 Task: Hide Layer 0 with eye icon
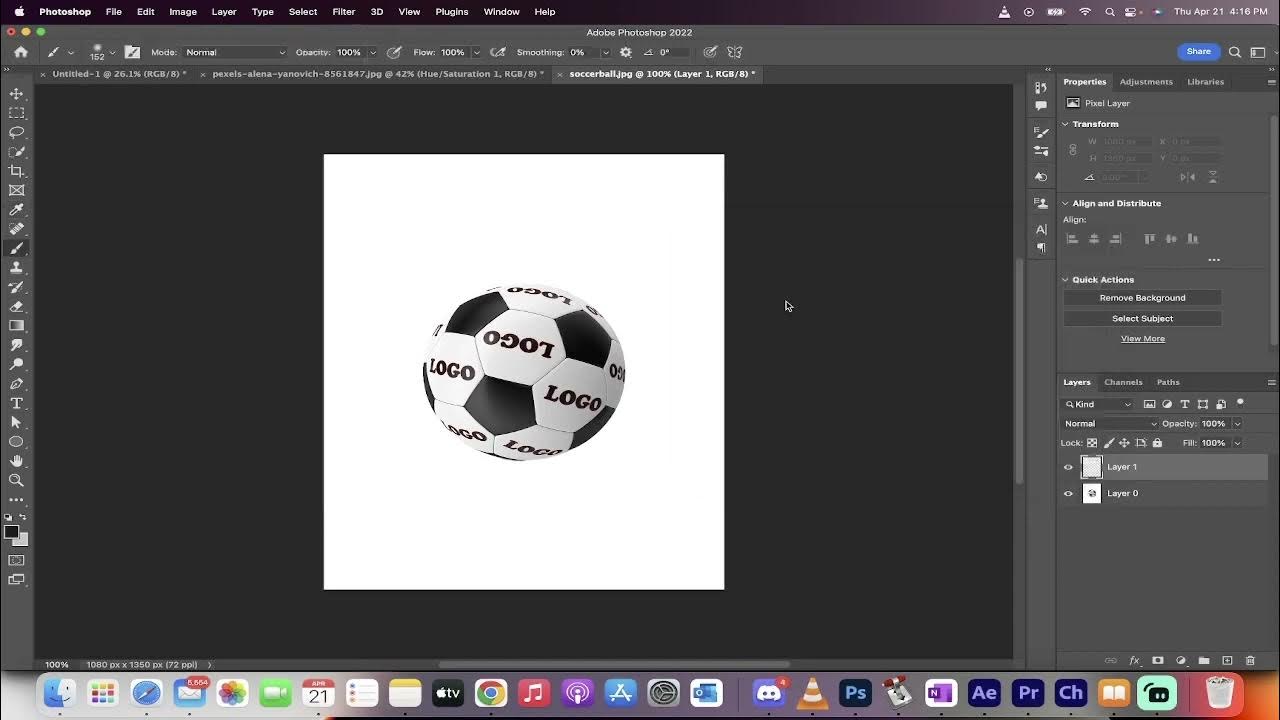tap(1068, 493)
